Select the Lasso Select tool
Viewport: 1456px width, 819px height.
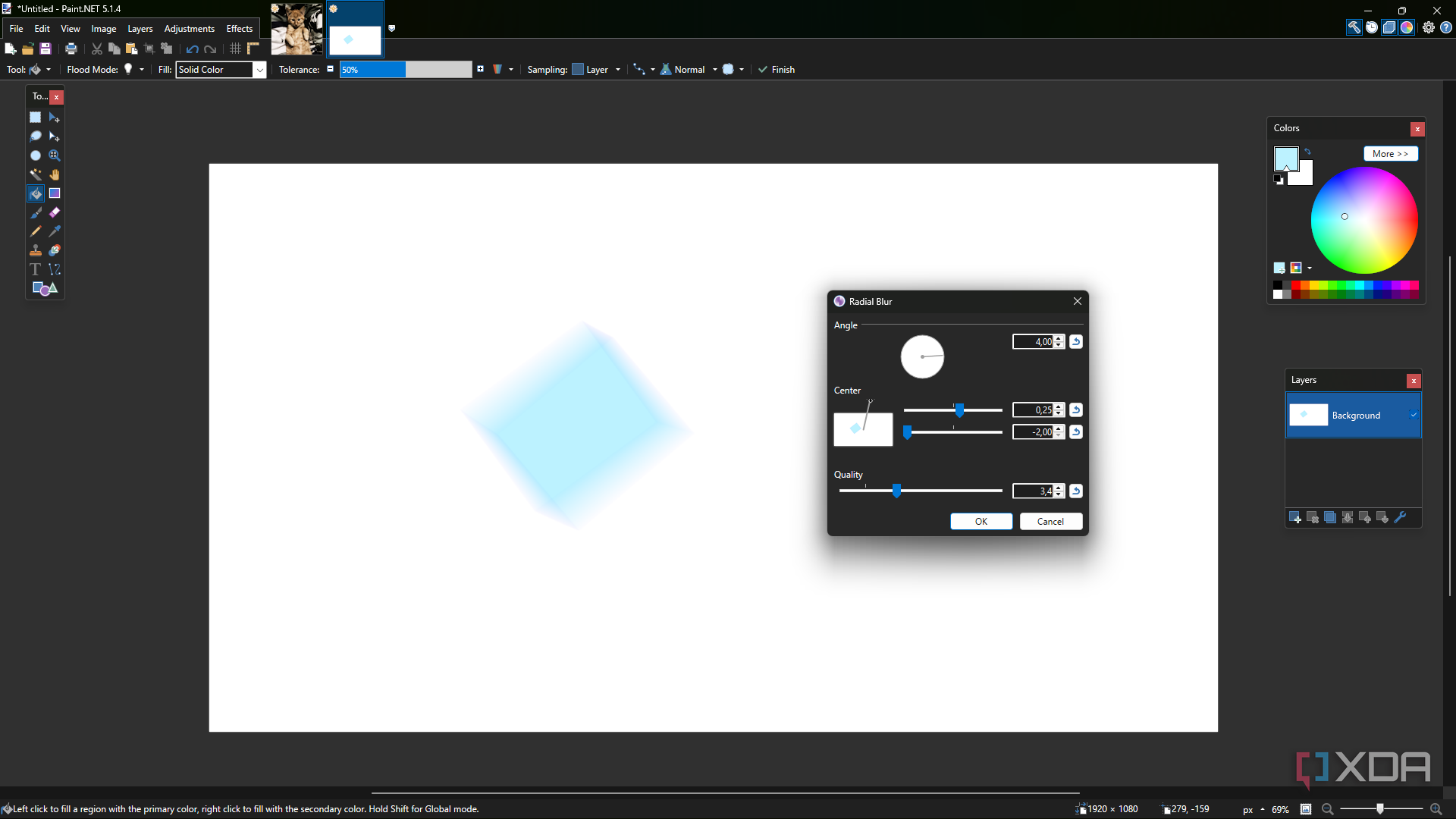35,136
